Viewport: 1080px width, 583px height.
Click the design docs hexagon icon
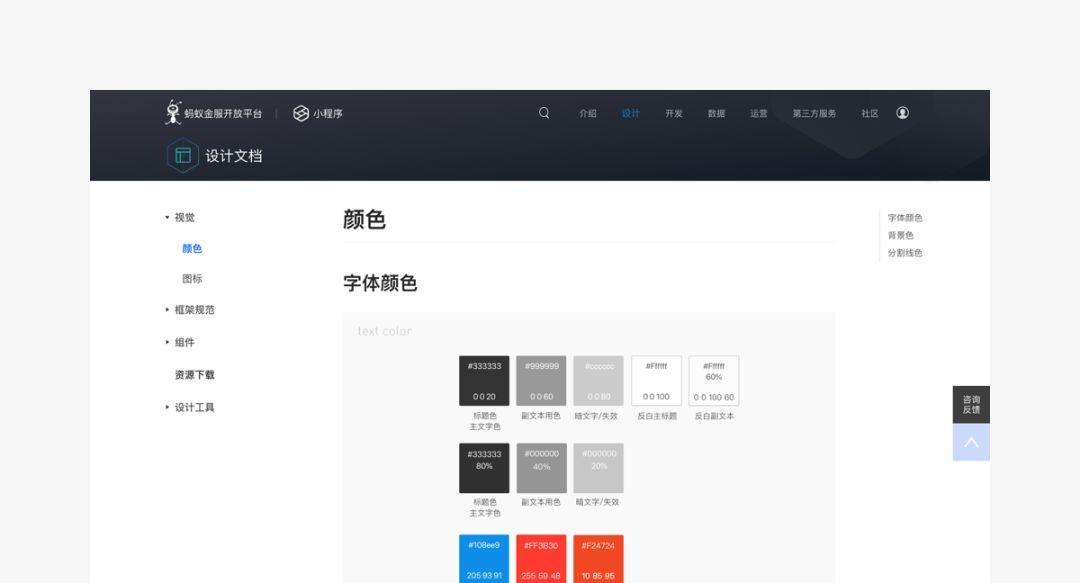click(183, 156)
